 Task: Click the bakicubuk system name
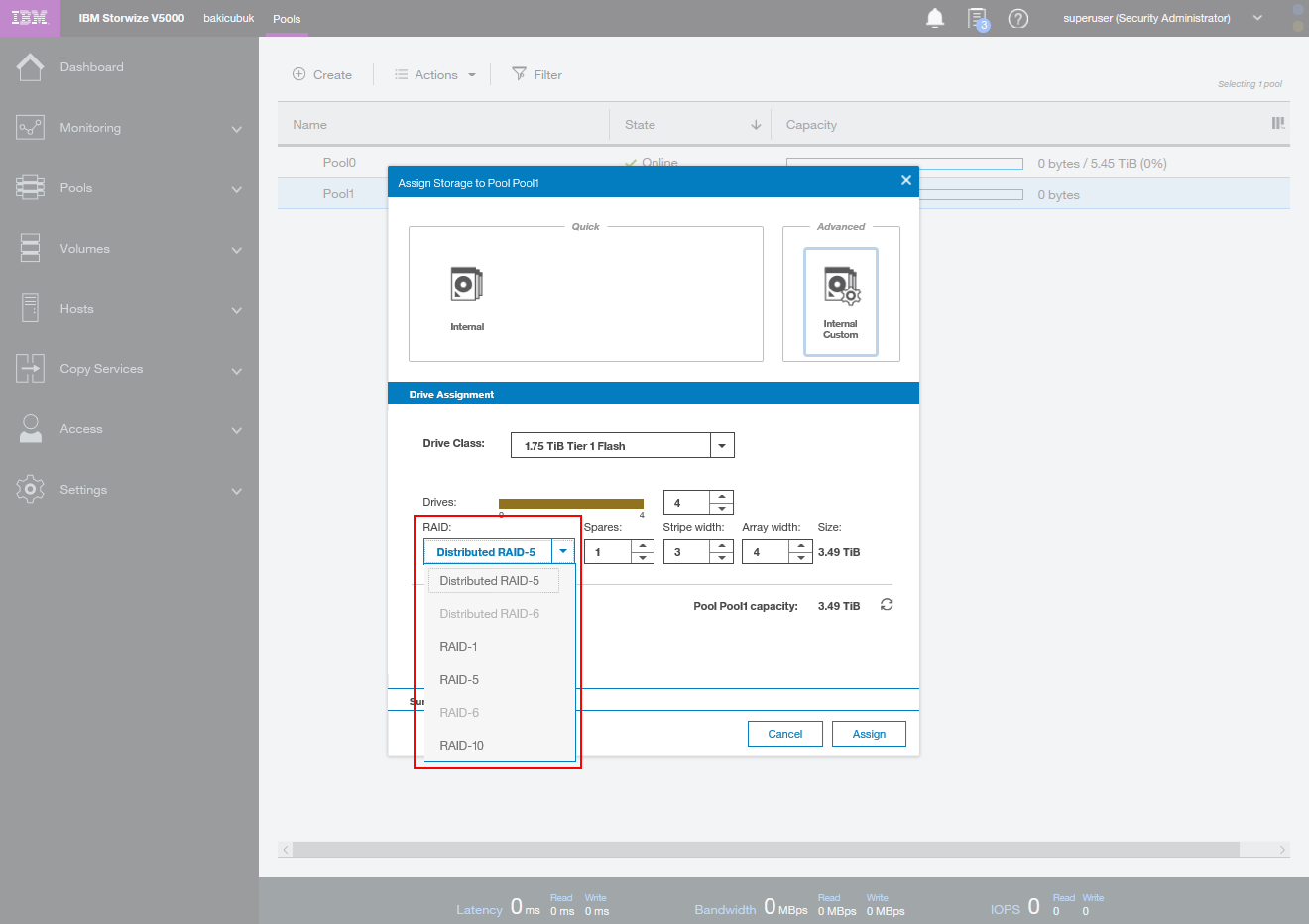pyautogui.click(x=229, y=18)
